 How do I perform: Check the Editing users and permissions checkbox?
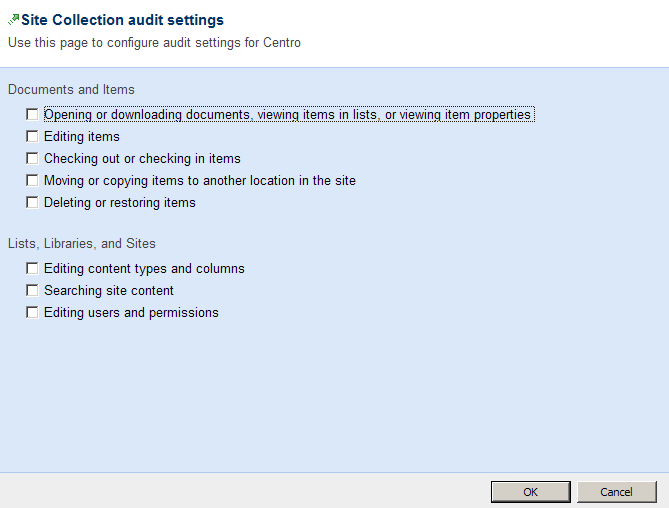(x=33, y=313)
